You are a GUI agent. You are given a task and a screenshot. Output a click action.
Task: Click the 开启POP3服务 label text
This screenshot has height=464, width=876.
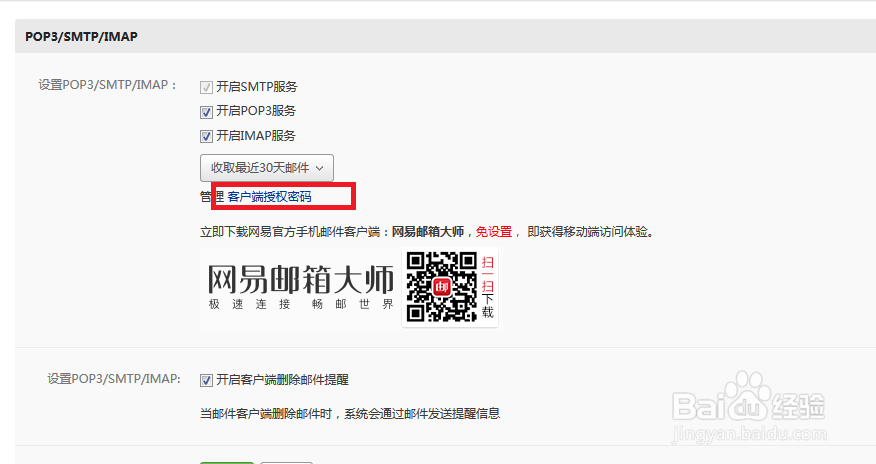256,111
